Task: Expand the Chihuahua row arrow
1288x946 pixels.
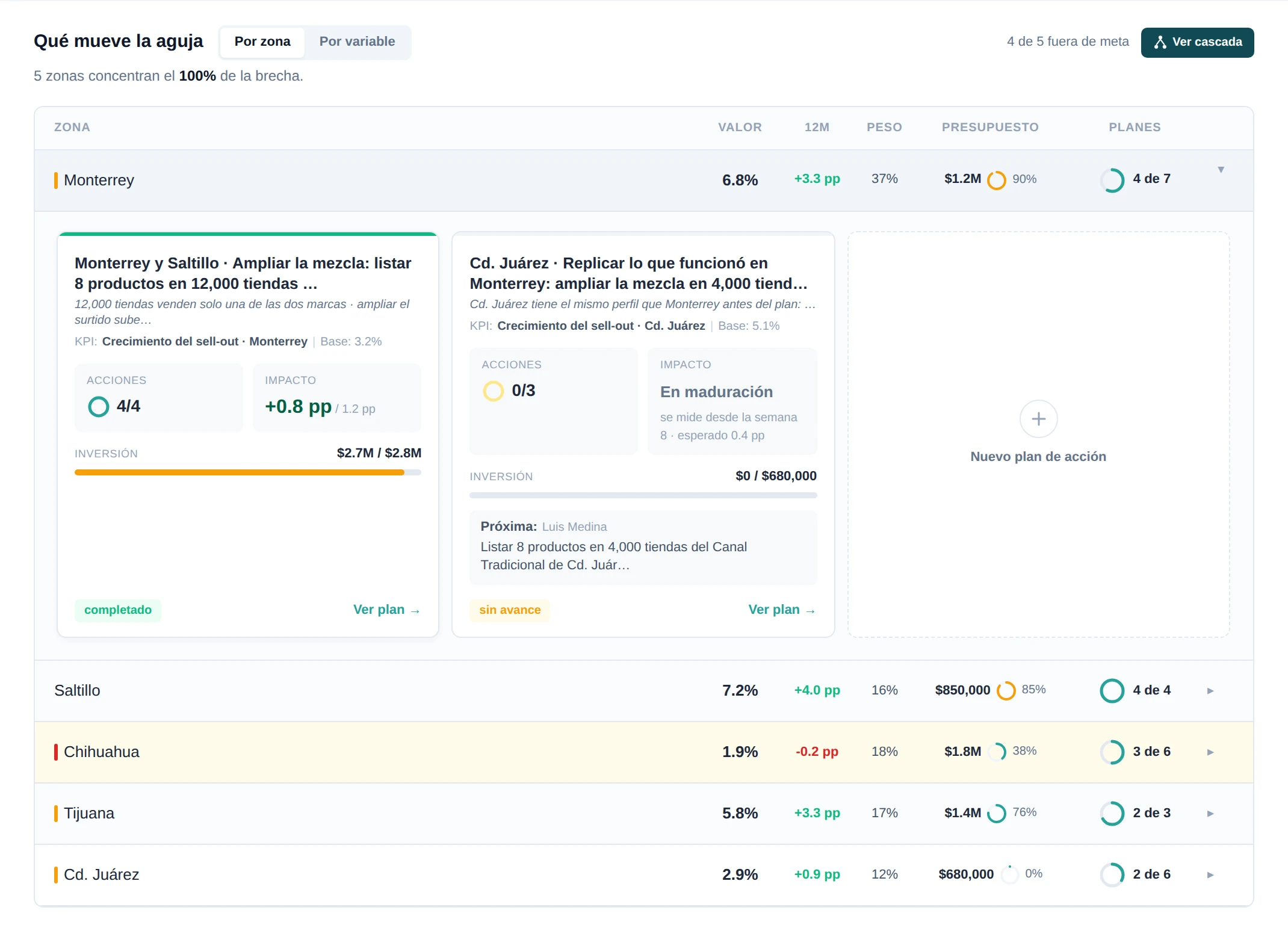Action: tap(1210, 752)
